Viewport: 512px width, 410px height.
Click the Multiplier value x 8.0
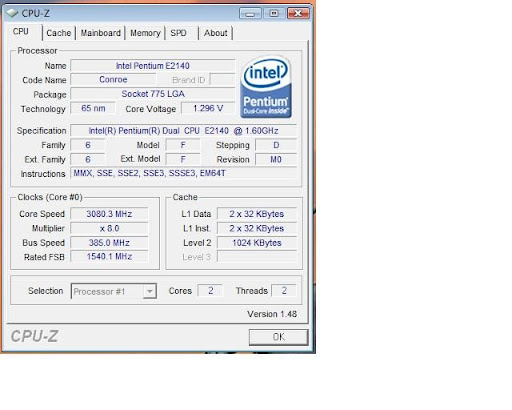[x=109, y=228]
